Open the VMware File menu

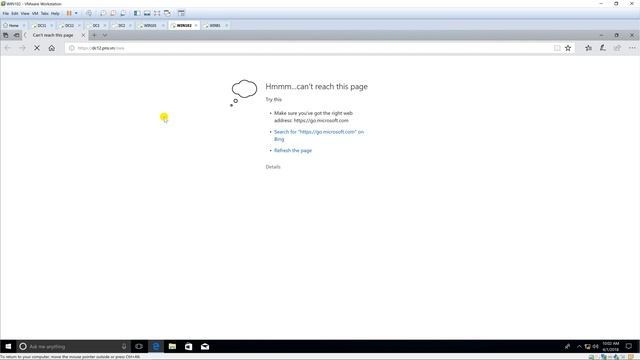pyautogui.click(x=5, y=13)
